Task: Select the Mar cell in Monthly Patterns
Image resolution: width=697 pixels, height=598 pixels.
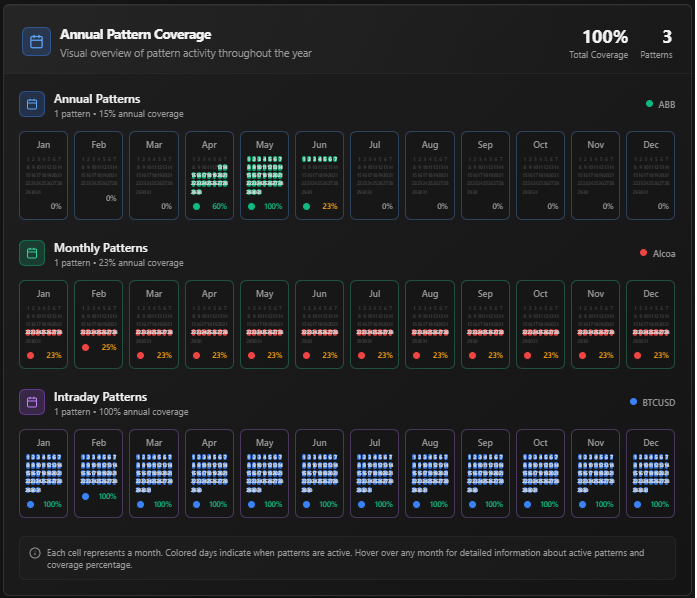Action: click(154, 324)
